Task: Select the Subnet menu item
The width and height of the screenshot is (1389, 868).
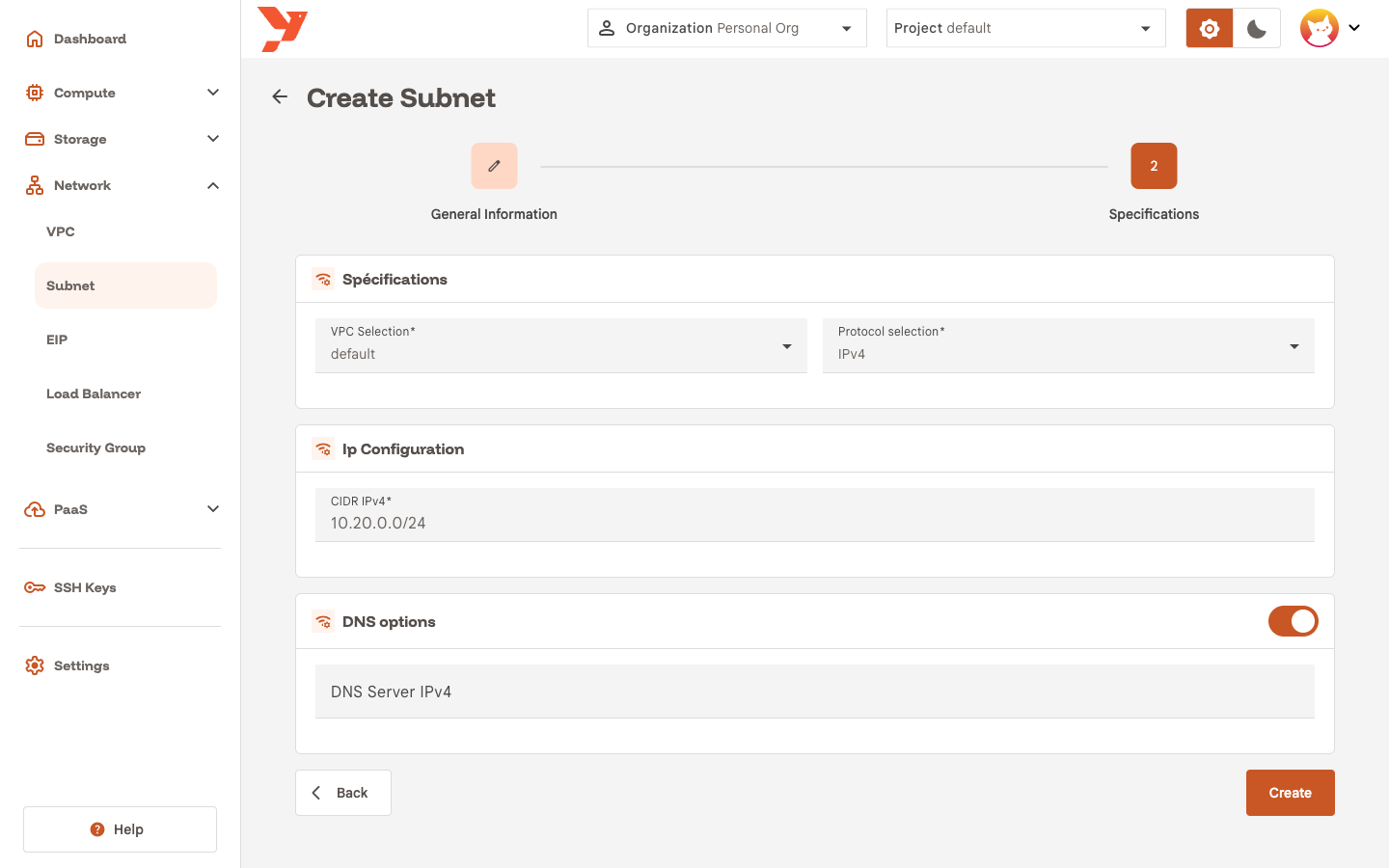Action: [125, 285]
